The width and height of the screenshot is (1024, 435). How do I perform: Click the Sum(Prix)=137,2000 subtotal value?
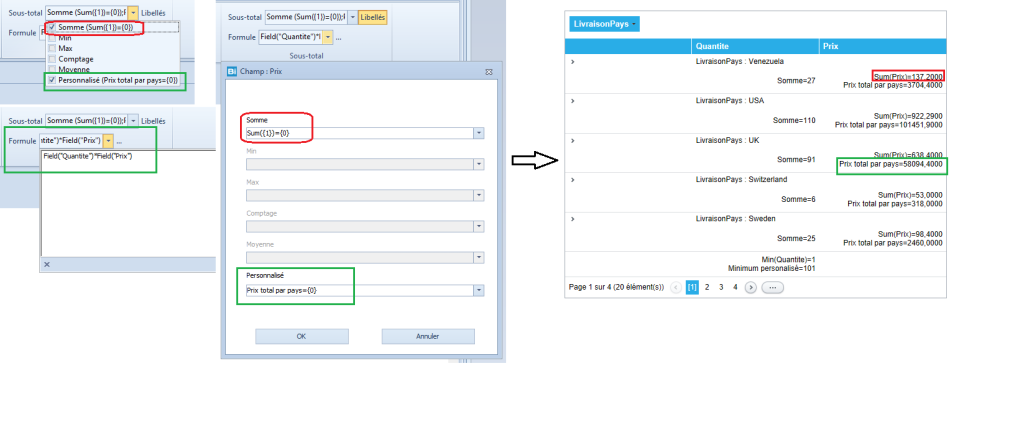(910, 76)
